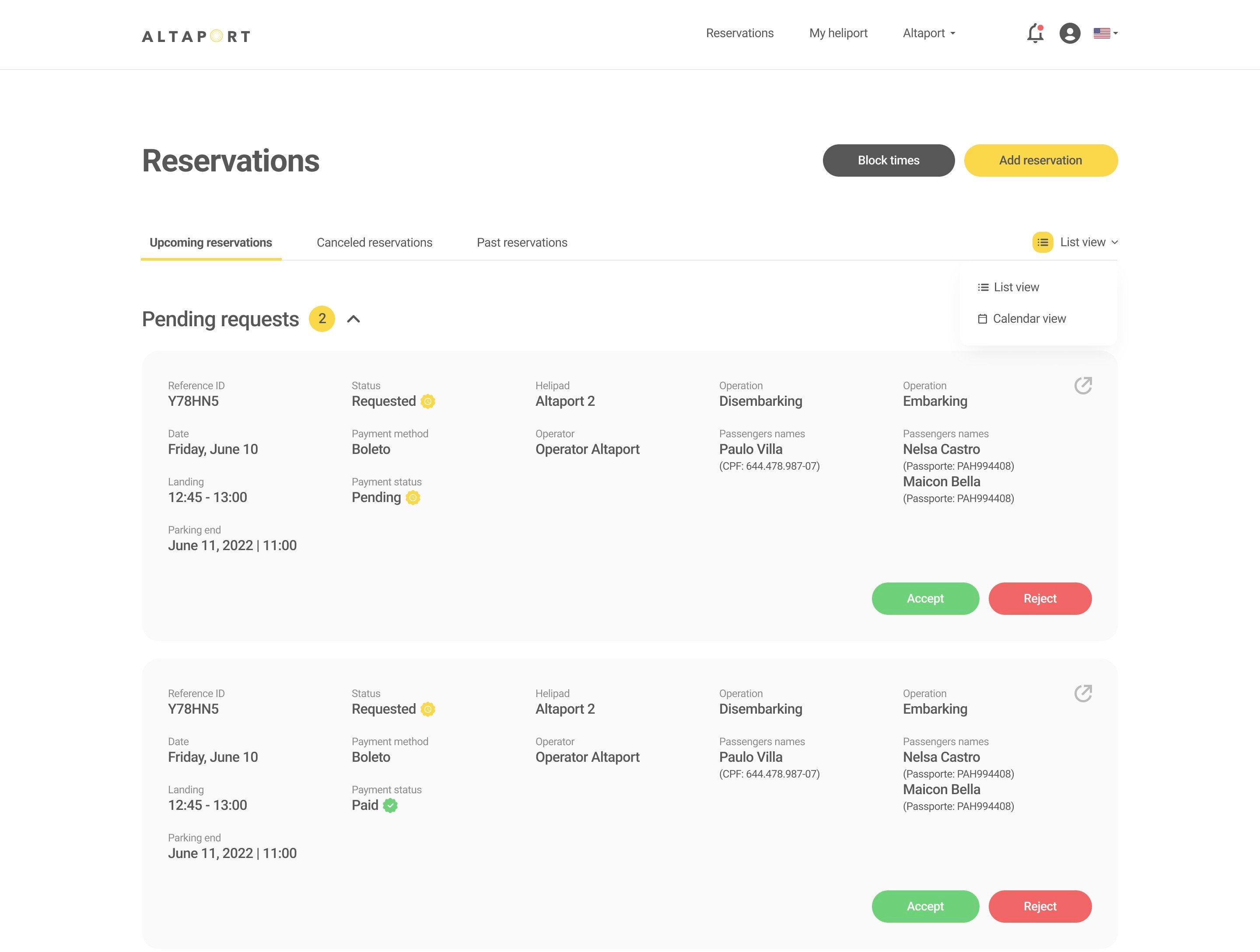The height and width of the screenshot is (952, 1260).
Task: Reject the second pending reservation request
Action: [1040, 906]
